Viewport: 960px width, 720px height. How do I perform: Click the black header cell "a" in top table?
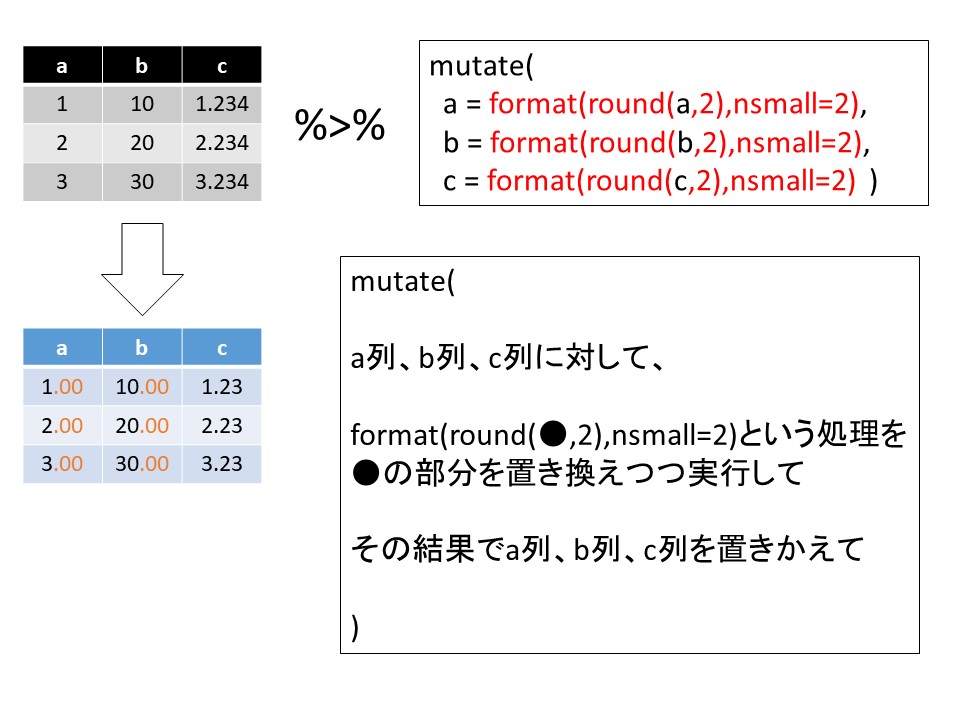62,67
